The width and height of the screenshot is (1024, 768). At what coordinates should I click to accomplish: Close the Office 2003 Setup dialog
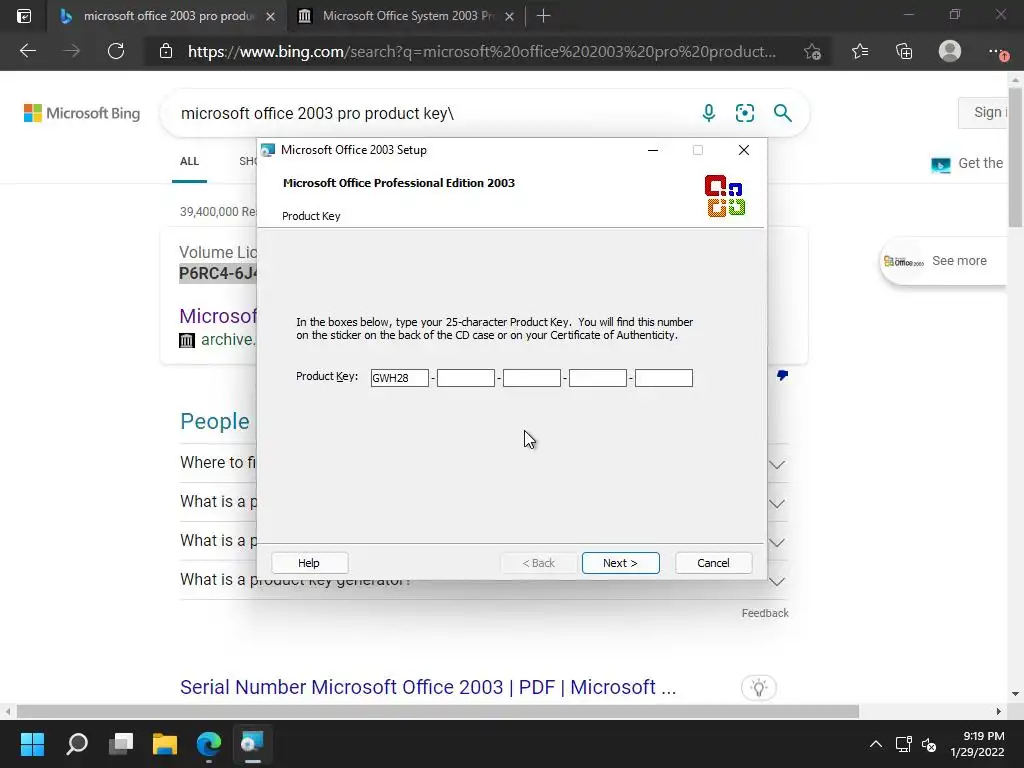click(743, 150)
